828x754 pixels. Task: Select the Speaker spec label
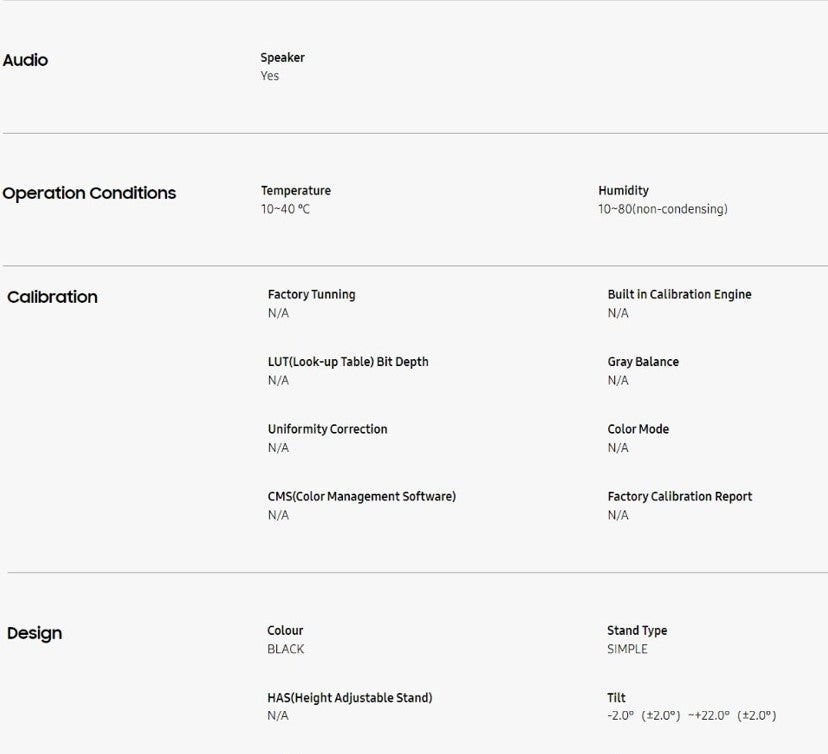282,58
